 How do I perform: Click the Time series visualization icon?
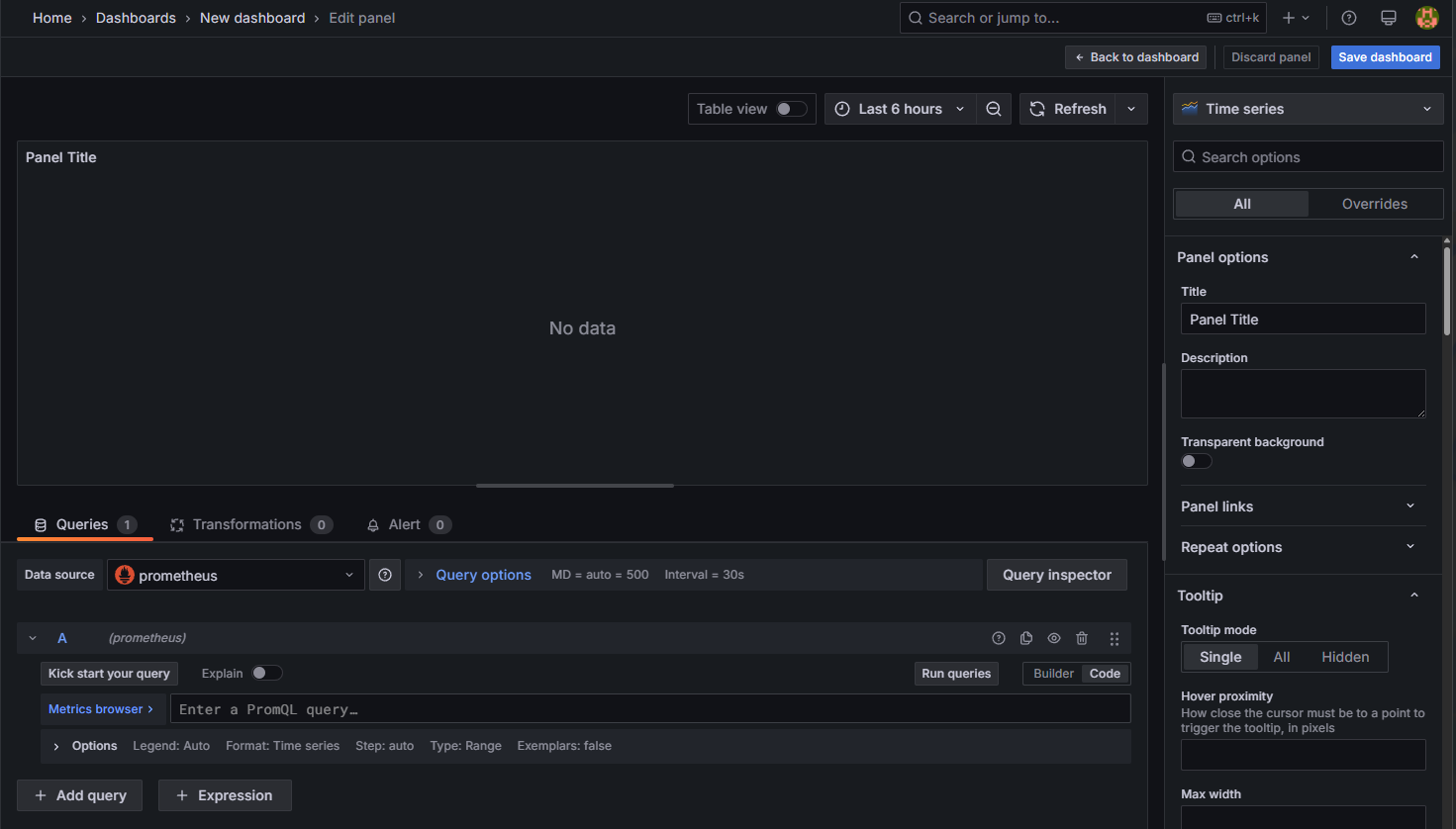pyautogui.click(x=1190, y=109)
